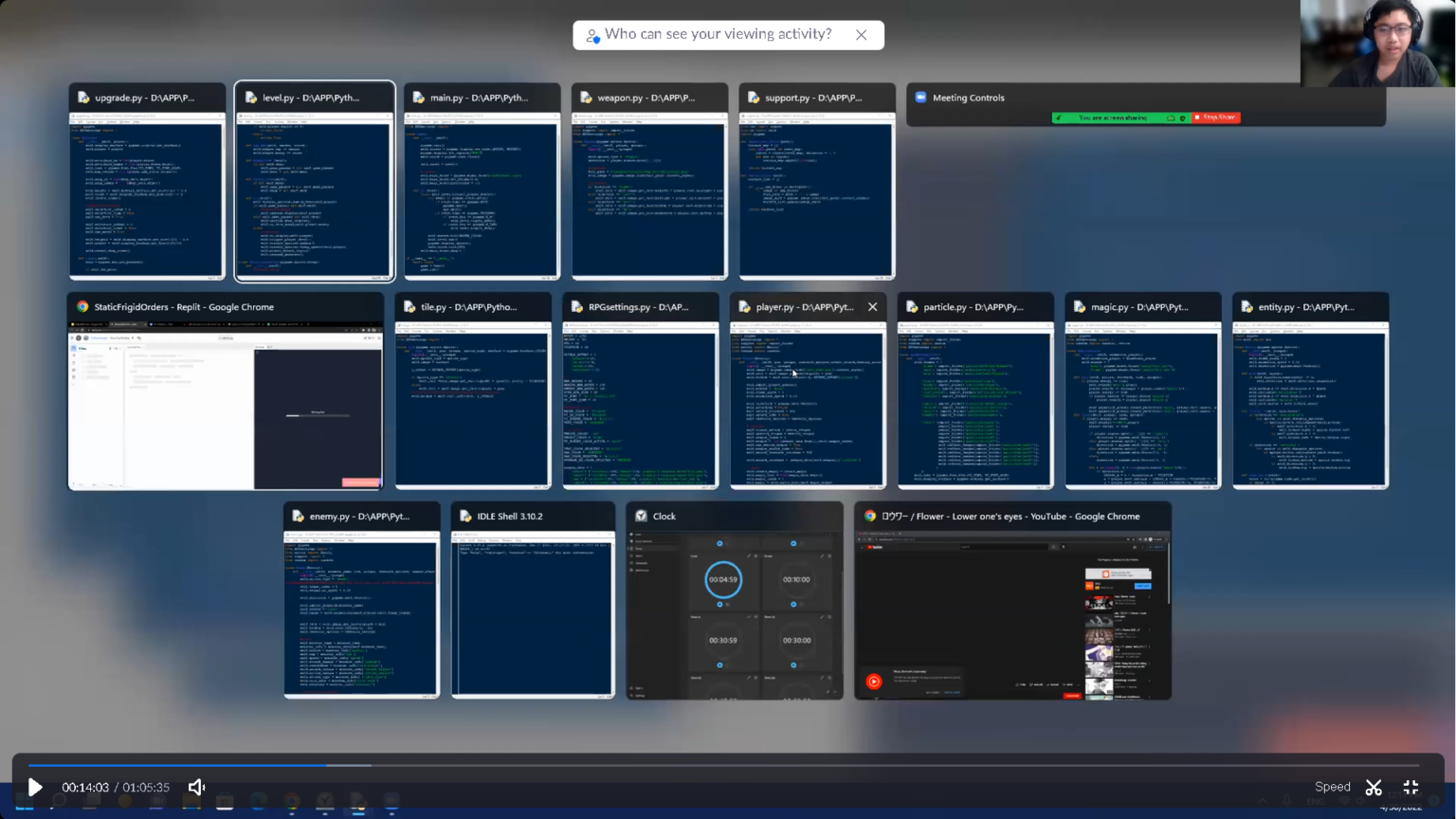Exit fullscreen video mode
The image size is (1456, 819).
coord(1410,788)
